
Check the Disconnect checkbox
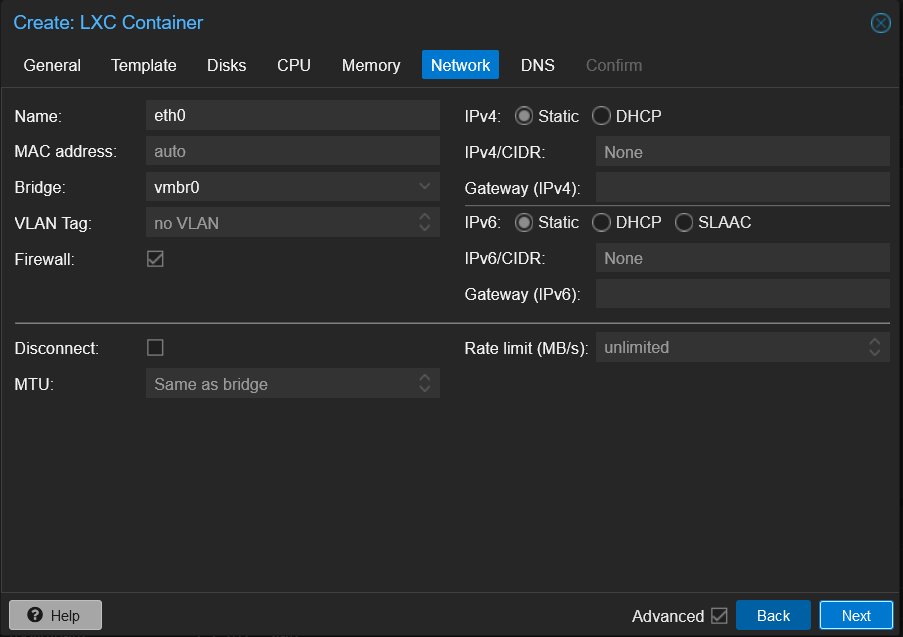click(155, 347)
